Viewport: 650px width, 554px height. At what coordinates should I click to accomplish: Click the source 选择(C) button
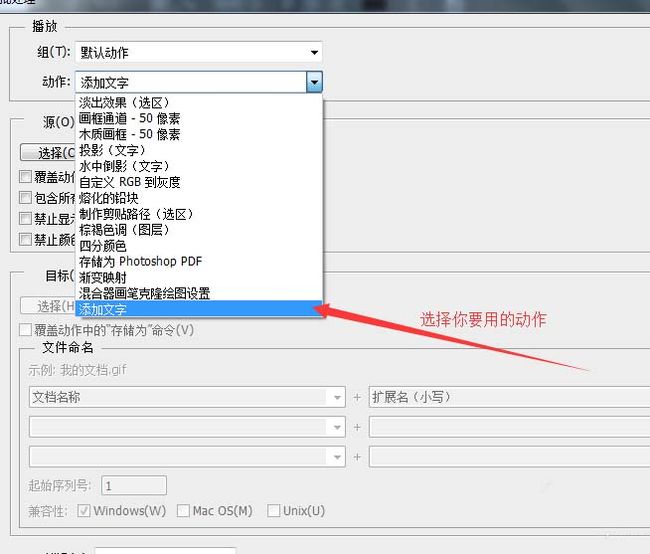tap(48, 153)
